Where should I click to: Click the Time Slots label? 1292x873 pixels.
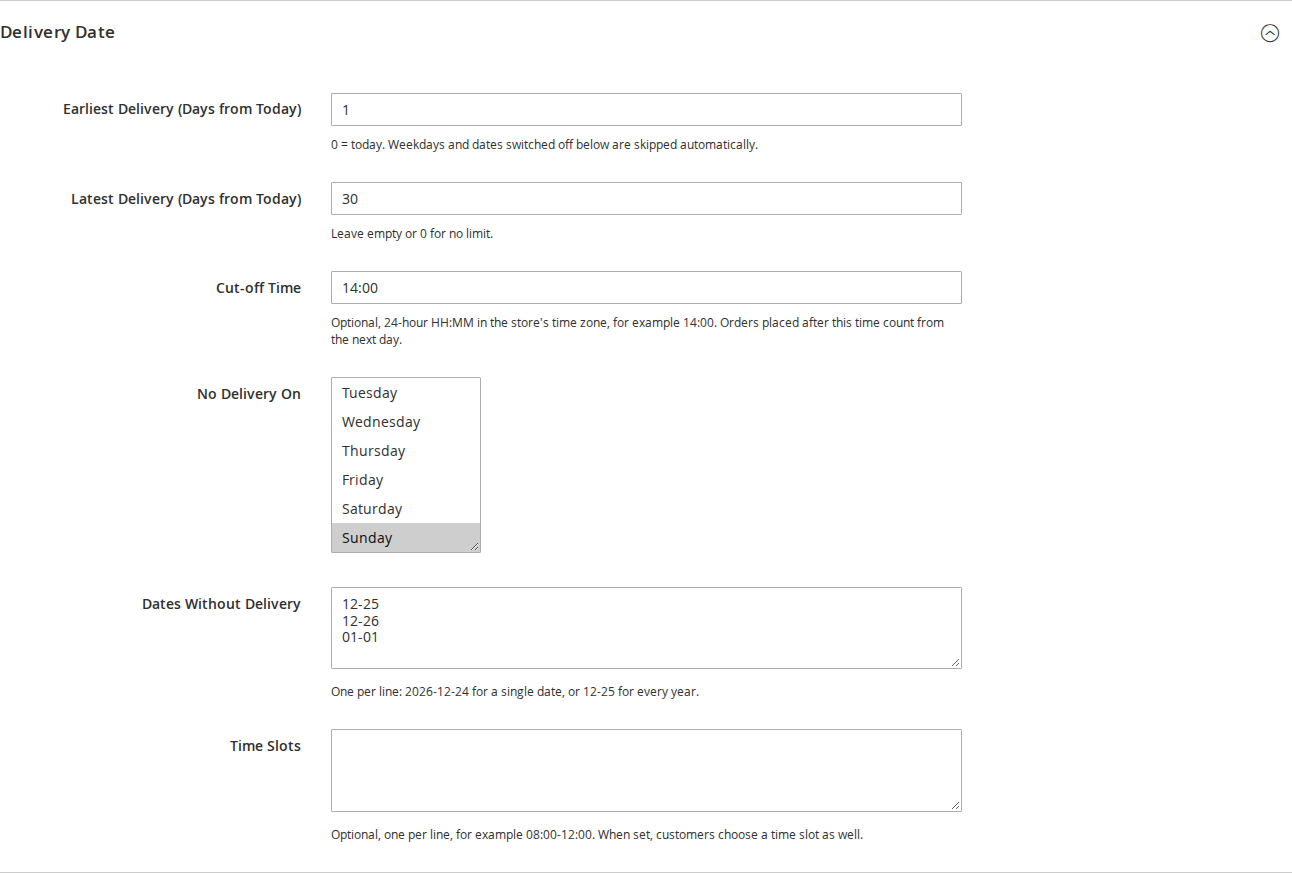click(265, 746)
